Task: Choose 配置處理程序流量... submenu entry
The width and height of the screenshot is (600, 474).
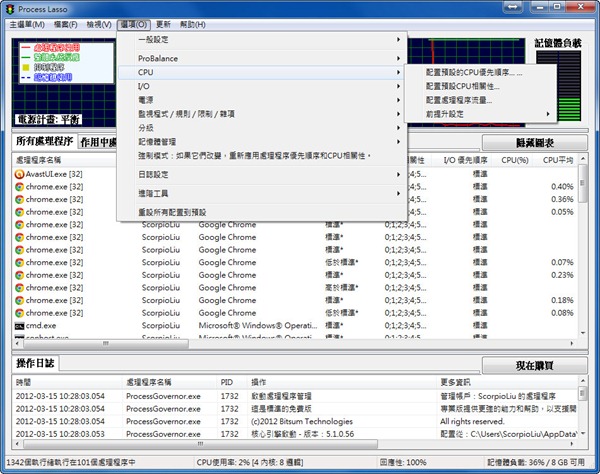Action: pos(479,100)
